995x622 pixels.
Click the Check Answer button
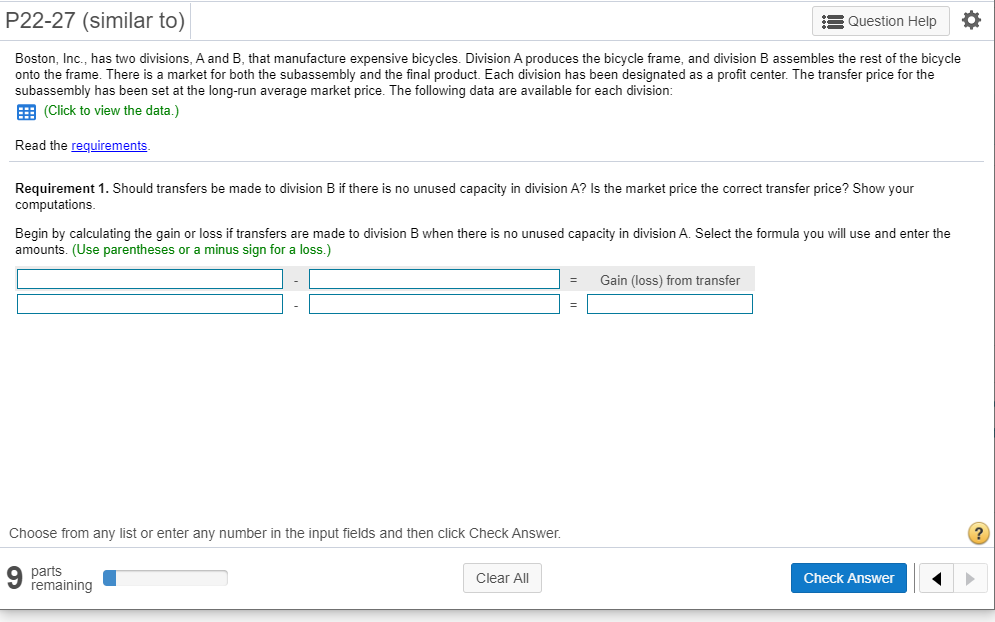click(848, 578)
